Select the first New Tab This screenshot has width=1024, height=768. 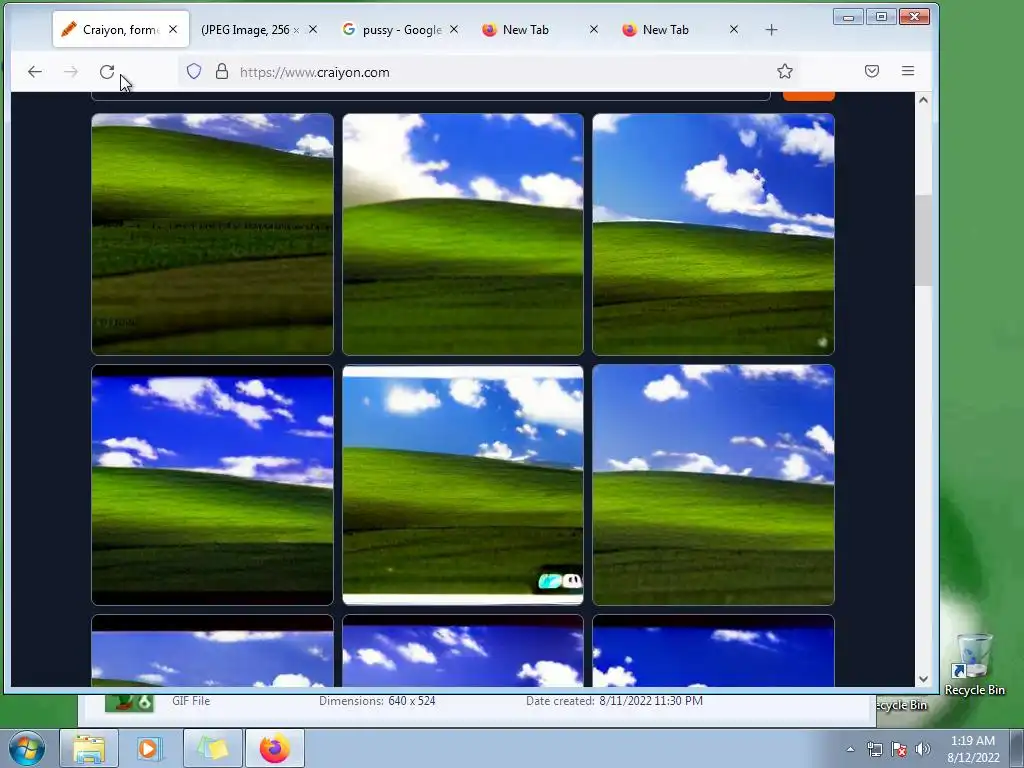click(x=525, y=29)
